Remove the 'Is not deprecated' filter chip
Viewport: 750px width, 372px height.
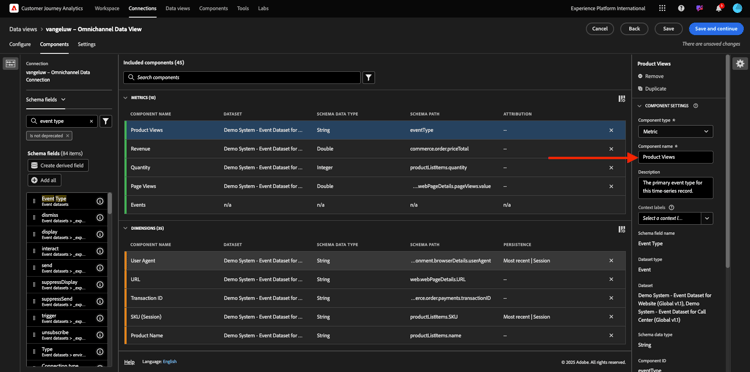pos(67,136)
